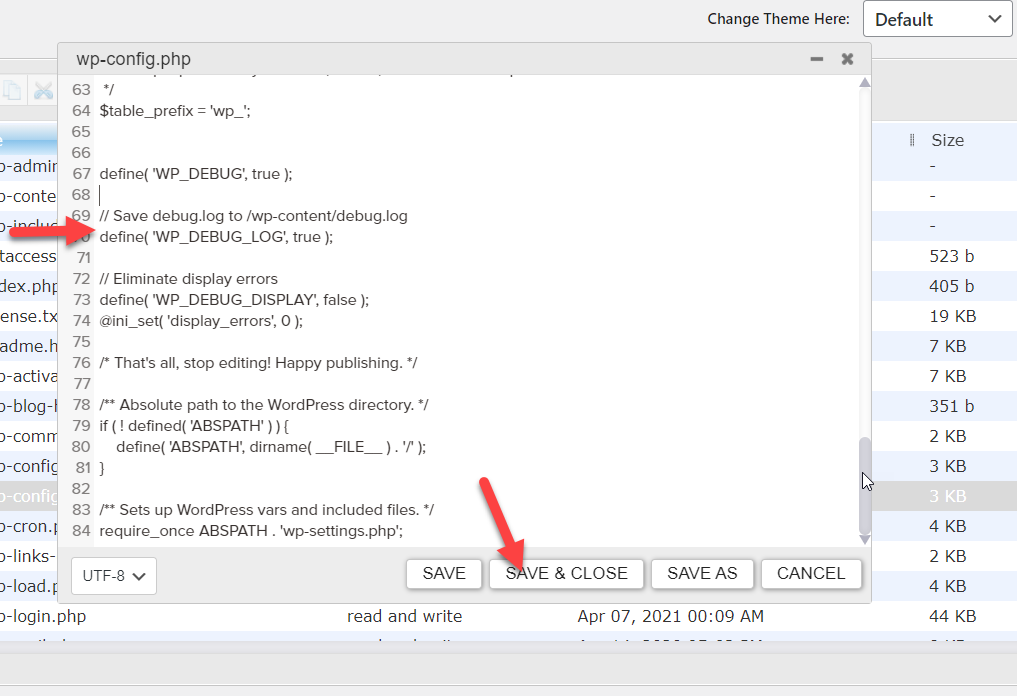Click the define ABSPATH dirname line
The height and width of the screenshot is (696, 1017).
(x=271, y=447)
